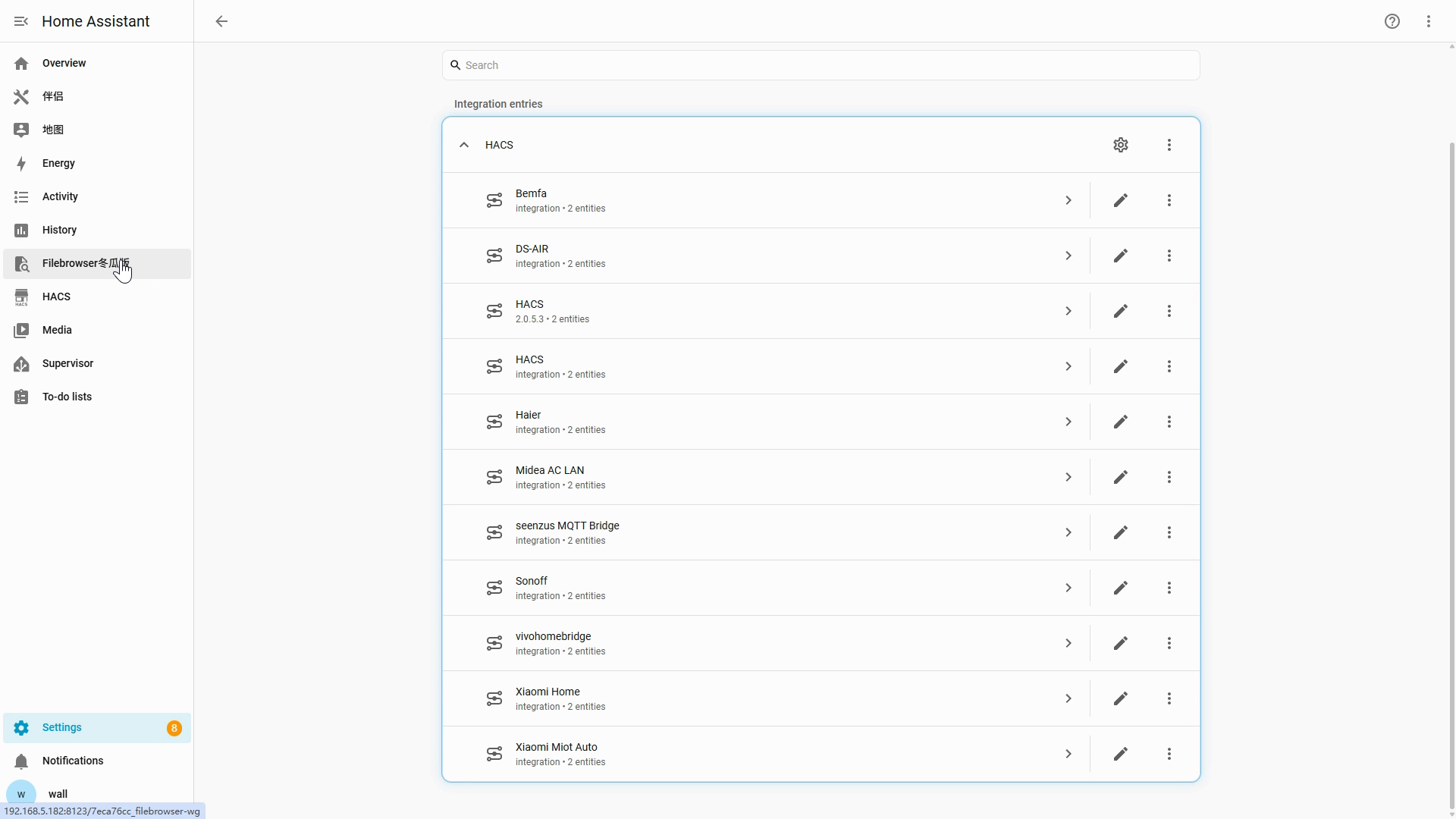Screen dimensions: 1456x819
Task: Open the Xiaomi Miot Auto three-dot menu
Action: 1169,754
